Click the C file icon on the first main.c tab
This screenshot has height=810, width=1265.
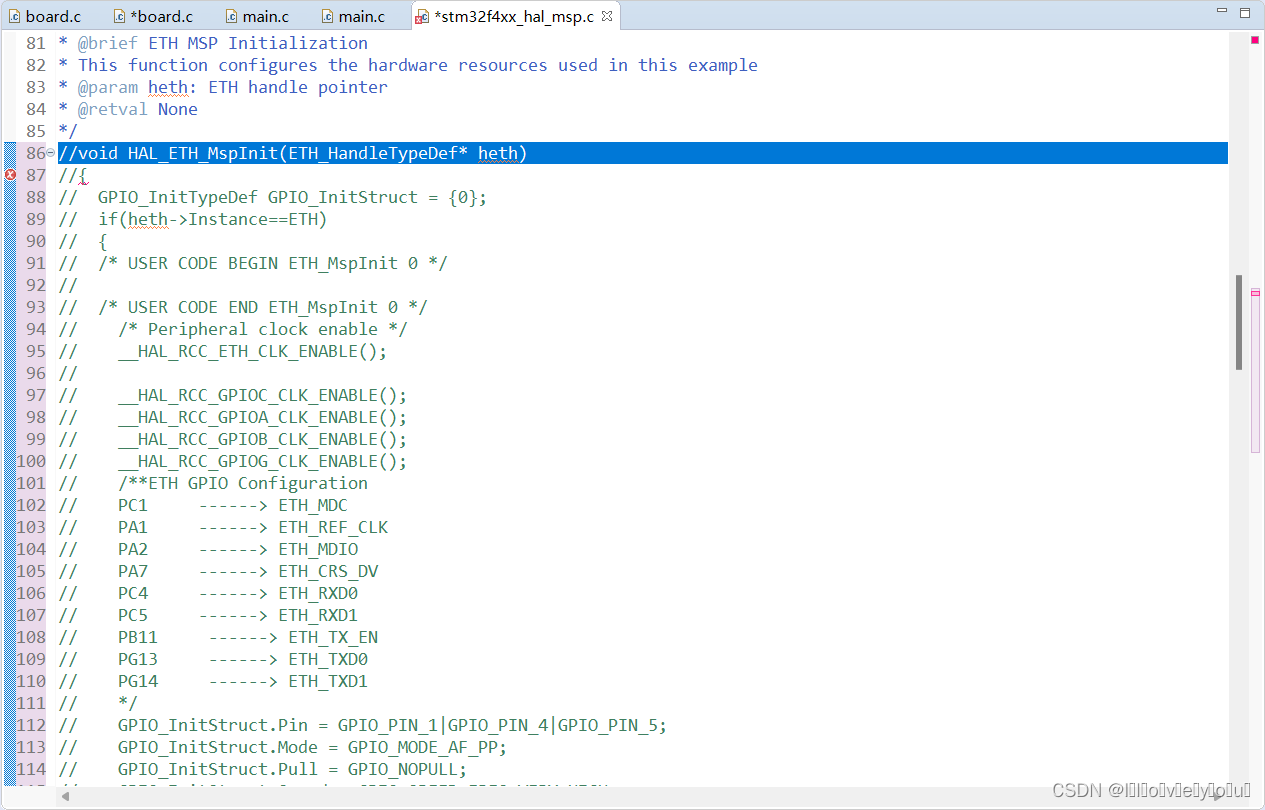(x=231, y=15)
